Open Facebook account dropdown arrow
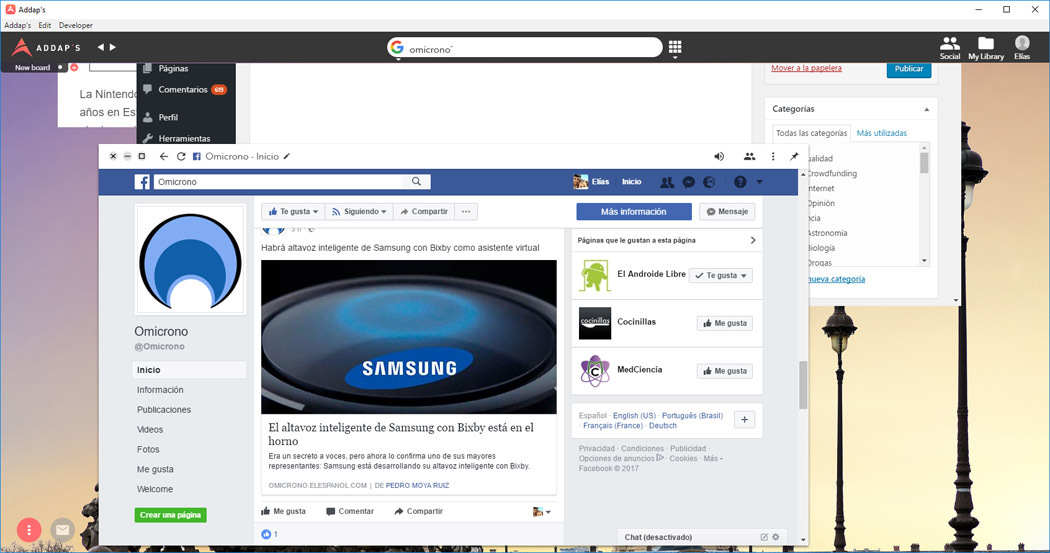 coord(759,182)
